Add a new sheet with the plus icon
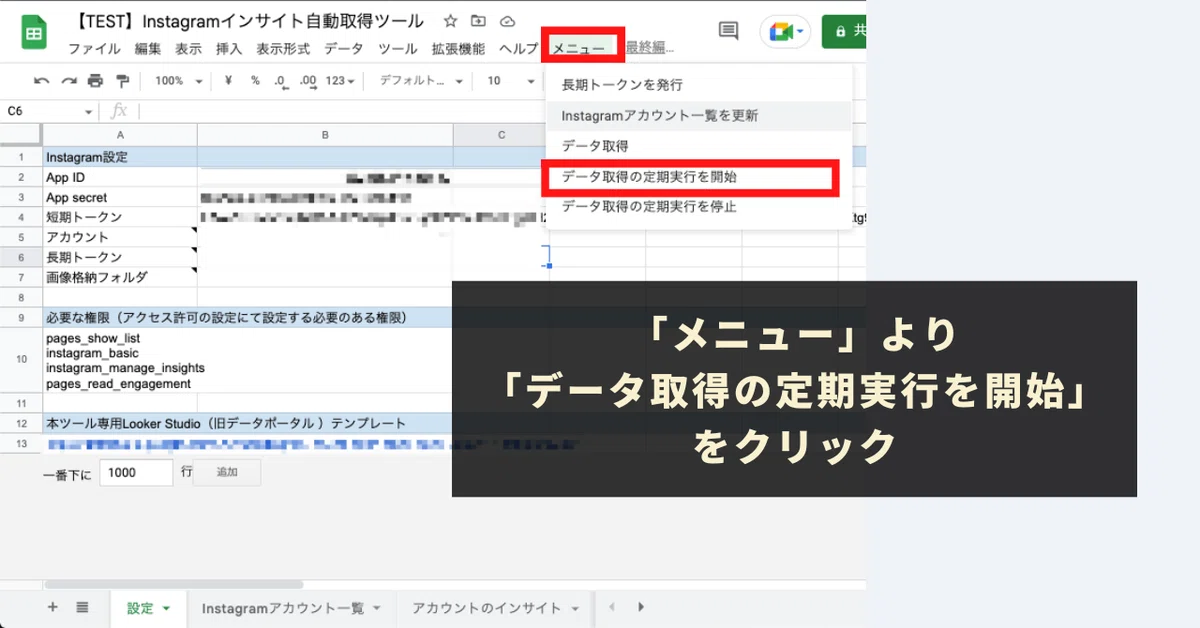The height and width of the screenshot is (628, 1200). 53,607
